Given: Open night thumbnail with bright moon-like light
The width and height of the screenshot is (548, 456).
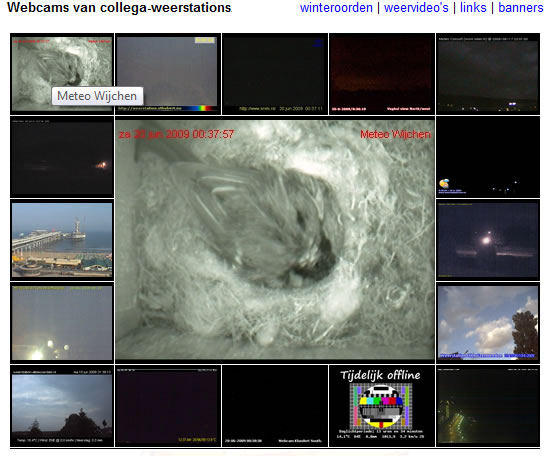Looking at the screenshot, I should click(x=488, y=240).
